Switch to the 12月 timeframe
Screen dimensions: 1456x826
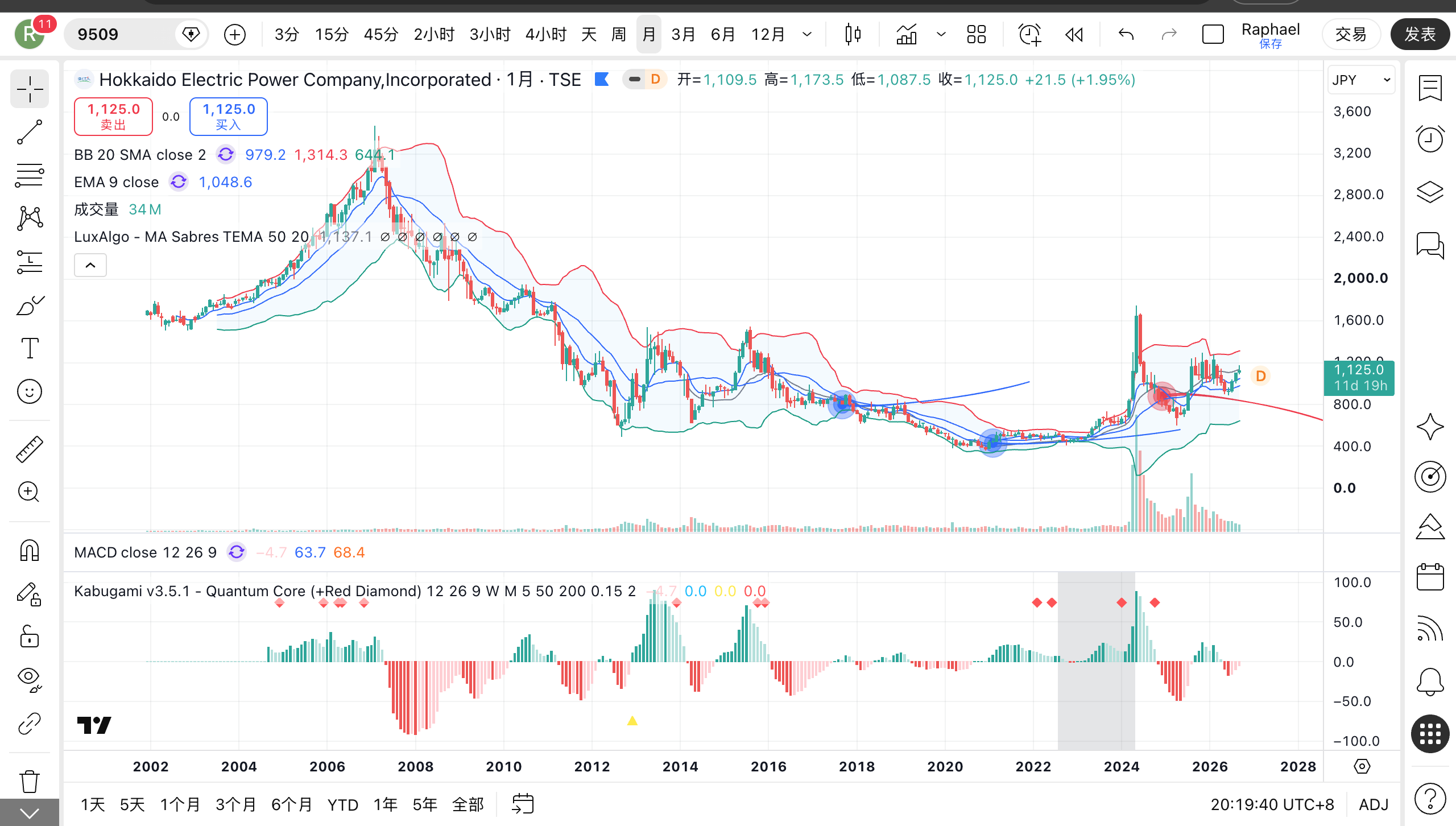click(x=768, y=35)
